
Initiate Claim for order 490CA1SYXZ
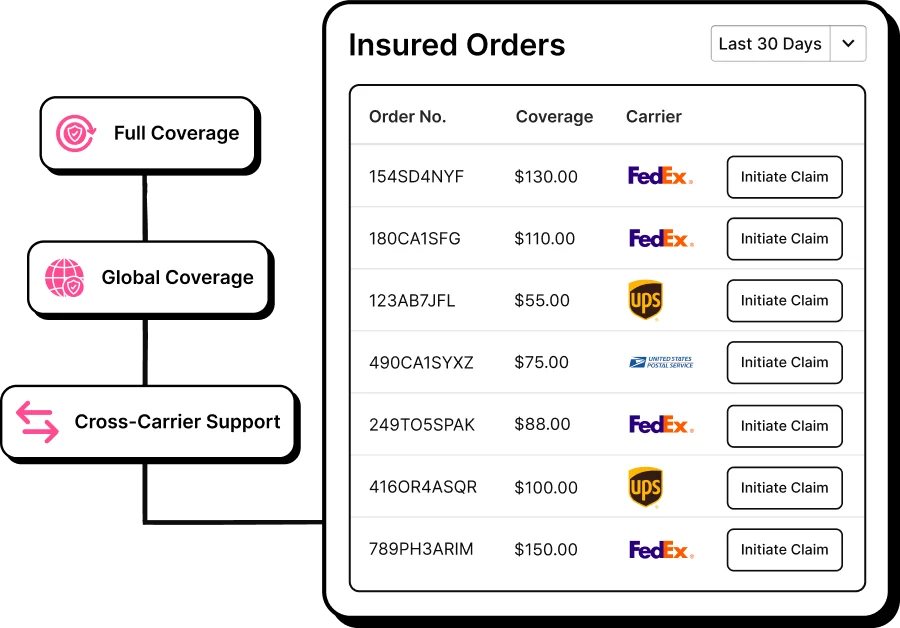785,363
